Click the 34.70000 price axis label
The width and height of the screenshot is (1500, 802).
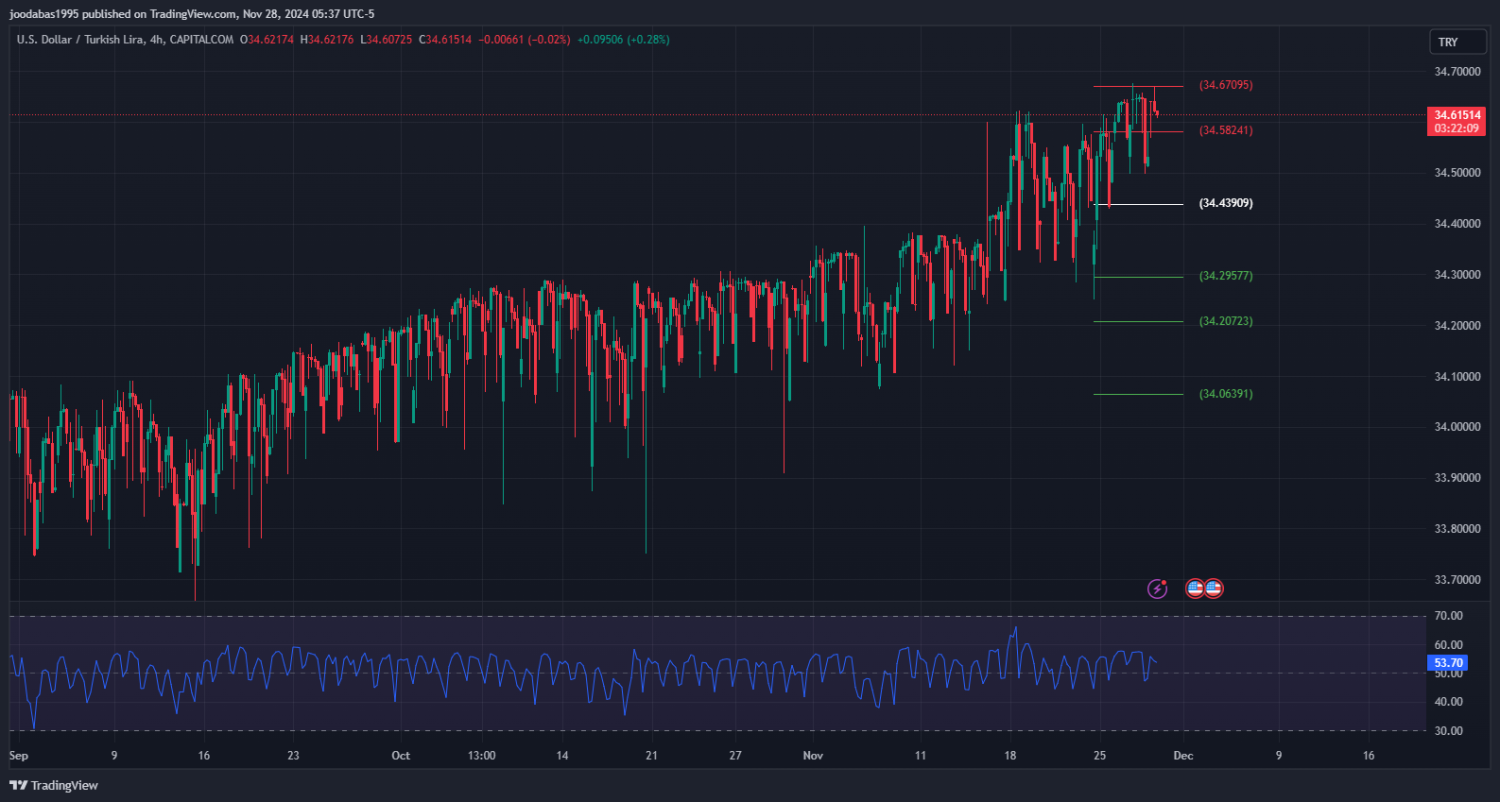(x=1457, y=72)
